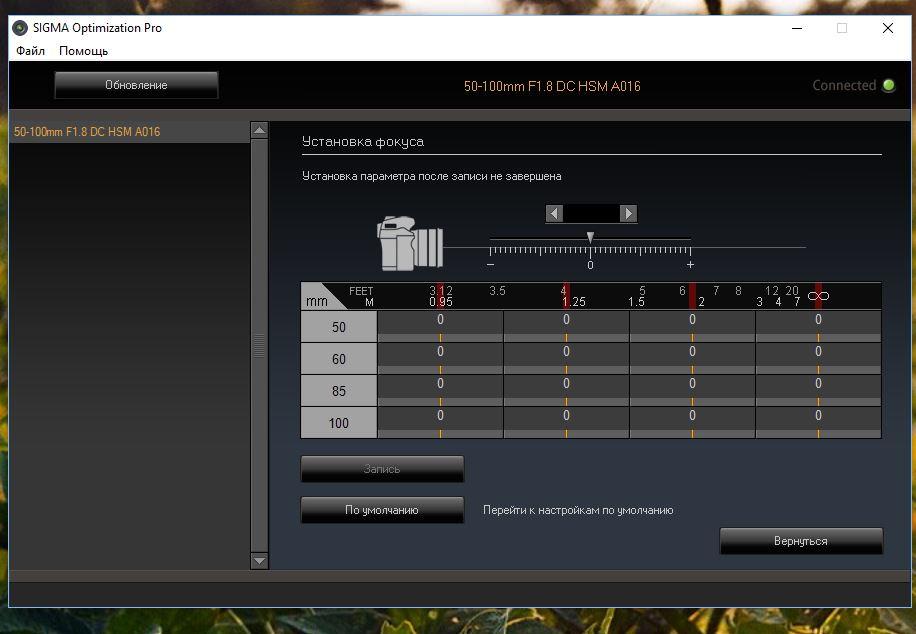The width and height of the screenshot is (916, 634).
Task: Click the black focus value field between the arrows
Action: pyautogui.click(x=591, y=213)
